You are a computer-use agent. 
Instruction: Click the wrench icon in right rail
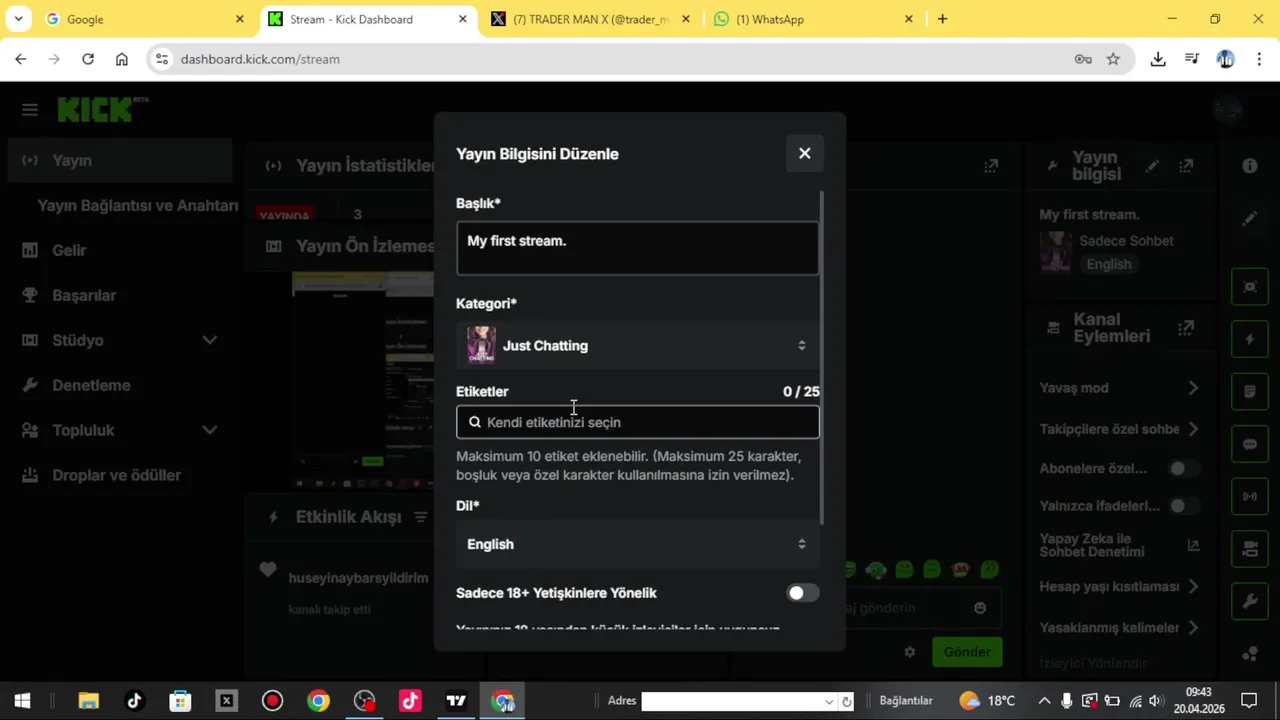tap(1250, 601)
